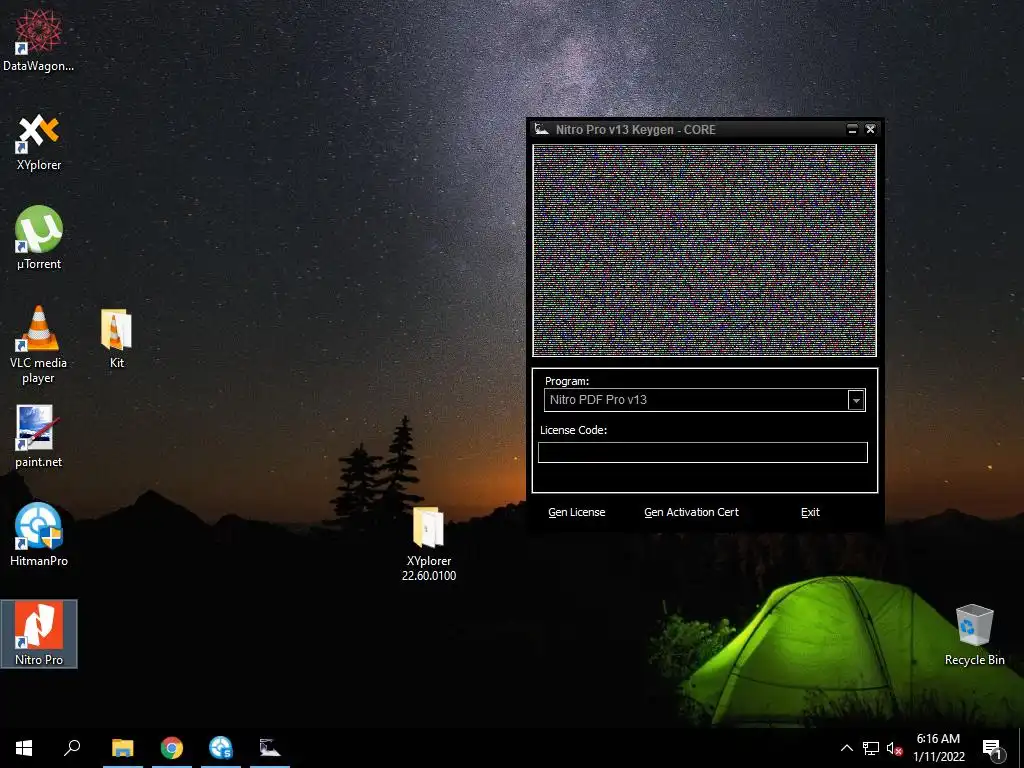Click the muted volume tray icon
1024x768 pixels.
895,748
